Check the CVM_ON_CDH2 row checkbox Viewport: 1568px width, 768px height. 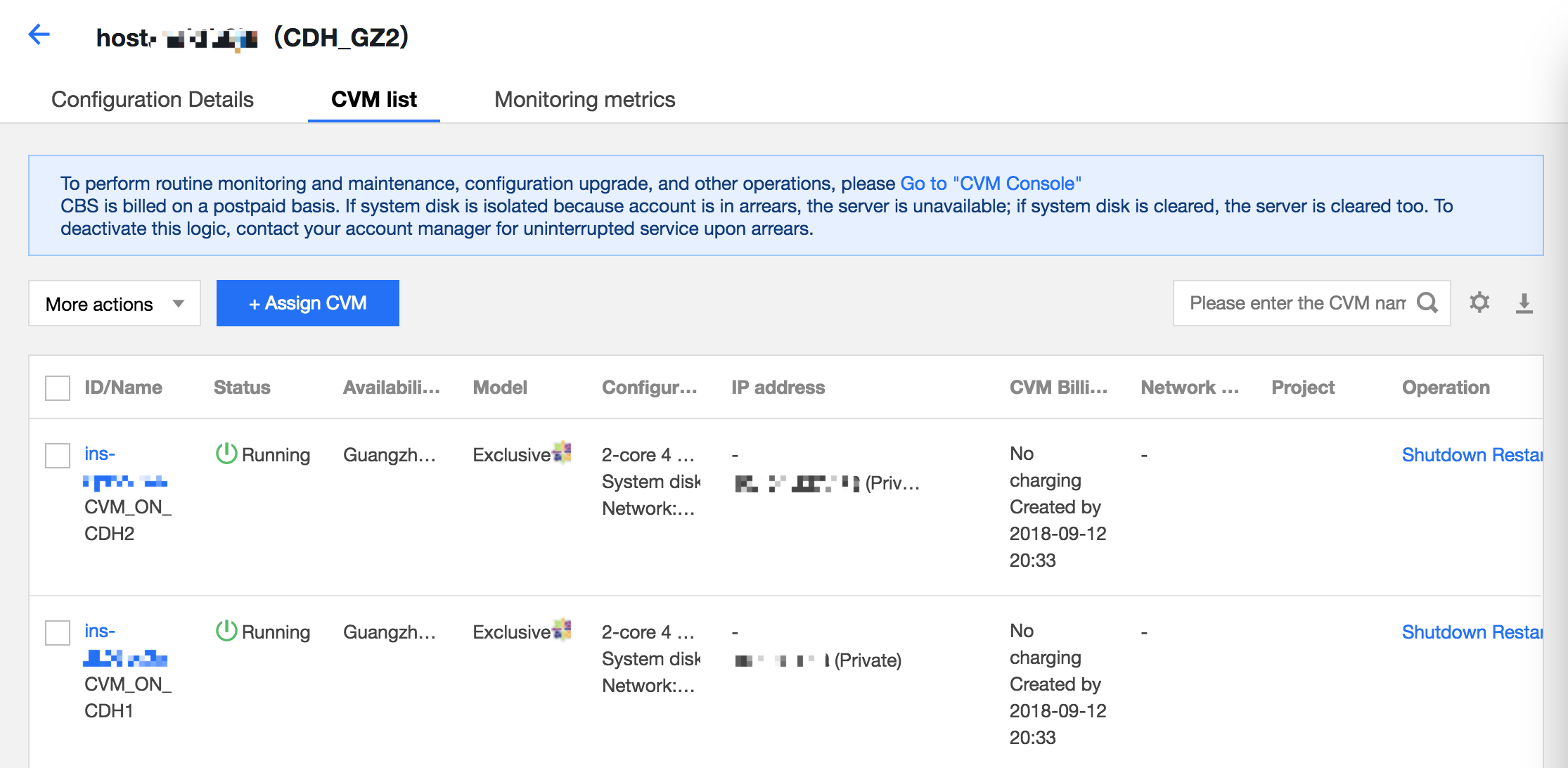click(x=58, y=455)
